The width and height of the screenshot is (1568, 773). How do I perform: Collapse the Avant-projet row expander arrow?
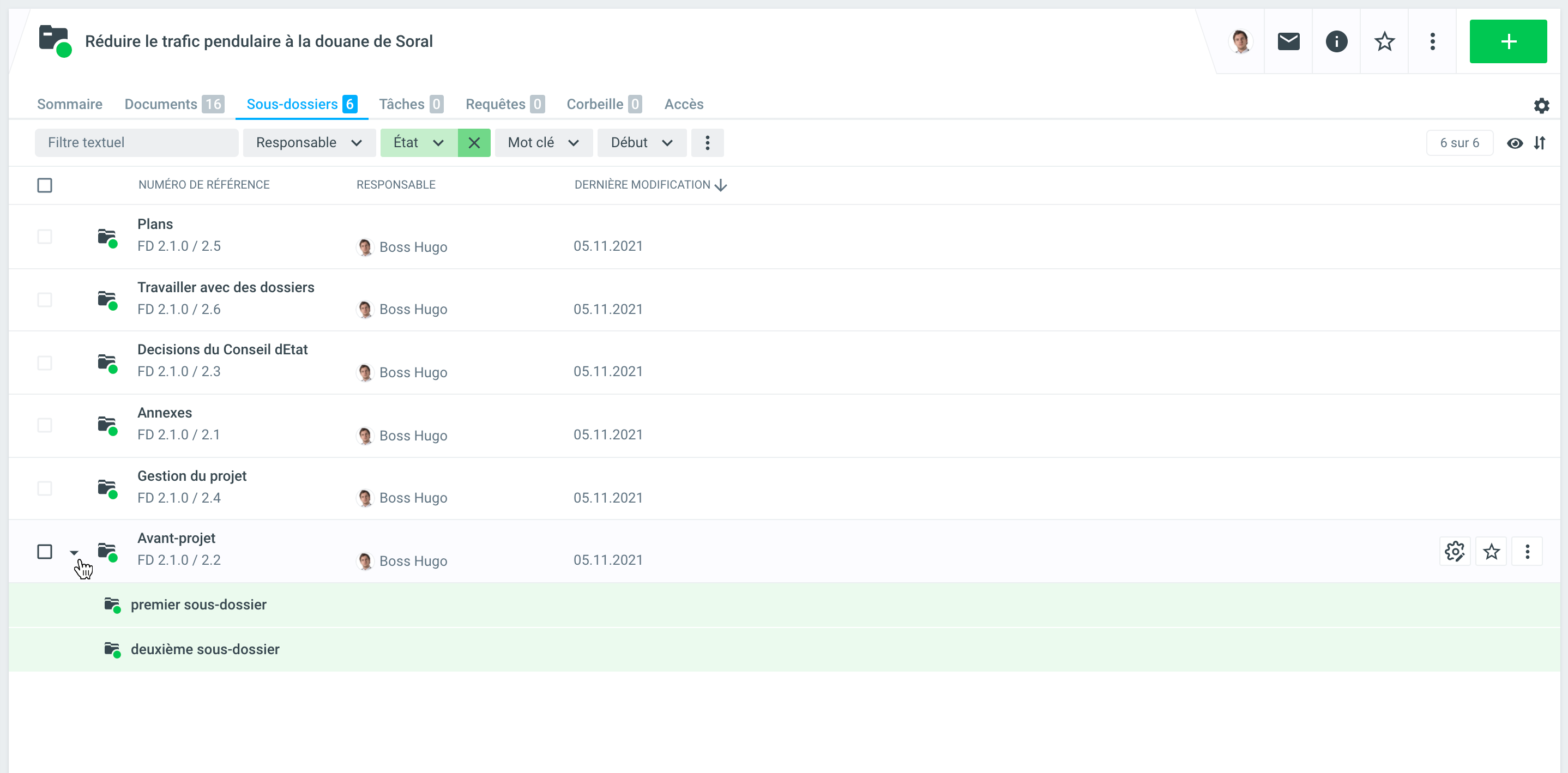(x=74, y=553)
